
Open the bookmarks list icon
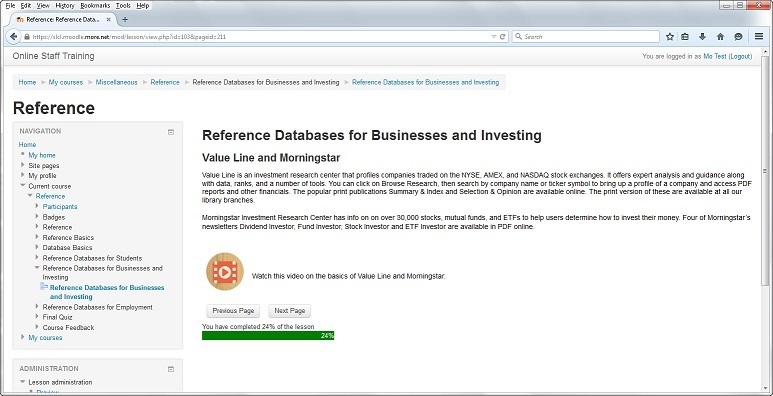point(685,36)
